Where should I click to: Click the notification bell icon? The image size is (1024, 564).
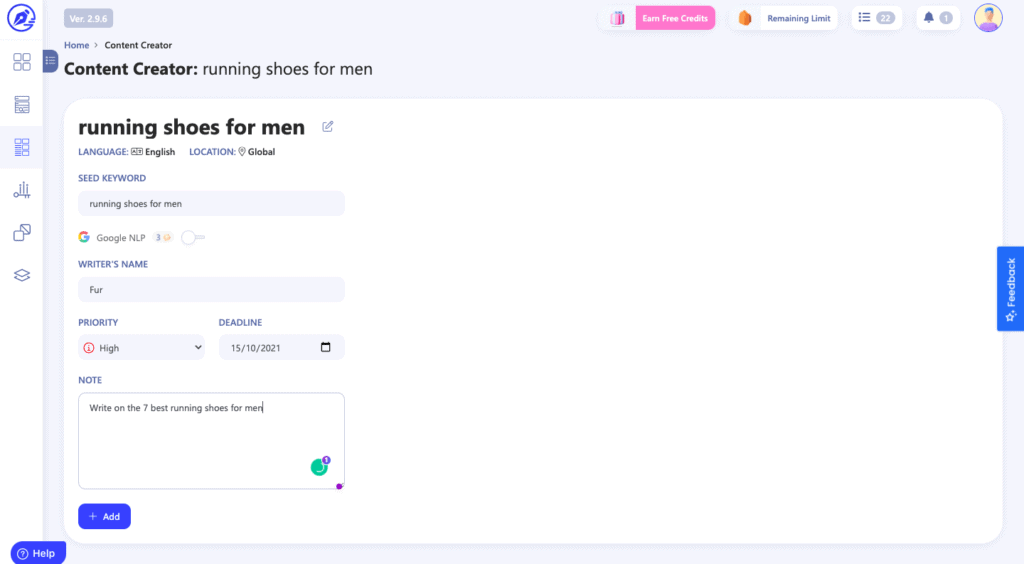pos(929,18)
